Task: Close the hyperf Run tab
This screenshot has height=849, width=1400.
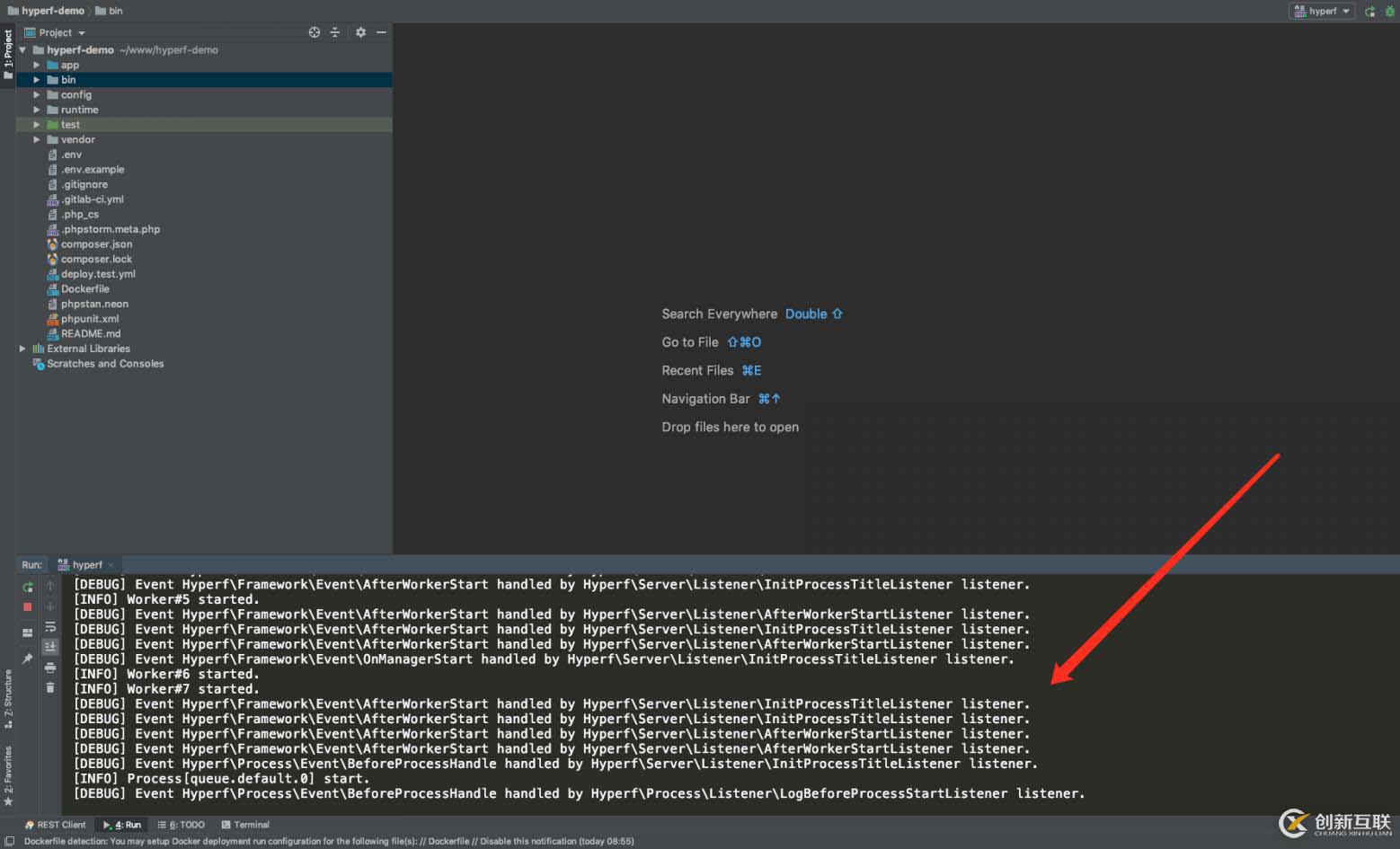Action: tap(111, 565)
